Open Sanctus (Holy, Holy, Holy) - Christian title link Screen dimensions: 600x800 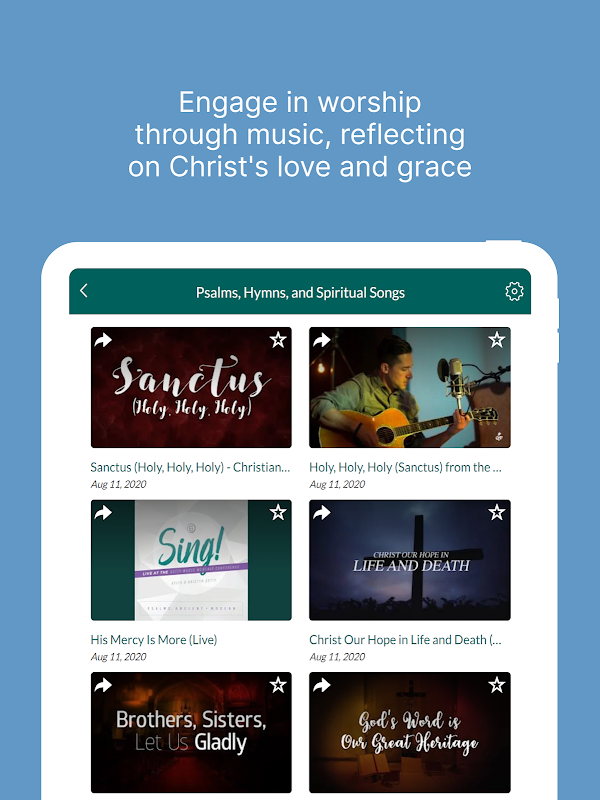[190, 467]
